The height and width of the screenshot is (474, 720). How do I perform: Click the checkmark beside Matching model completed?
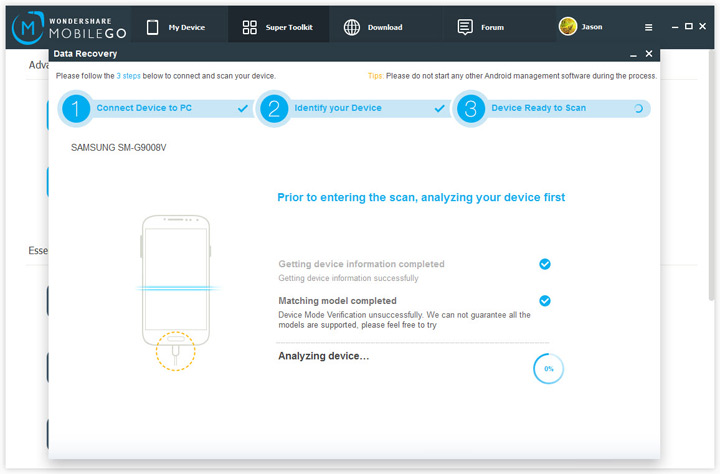point(545,301)
